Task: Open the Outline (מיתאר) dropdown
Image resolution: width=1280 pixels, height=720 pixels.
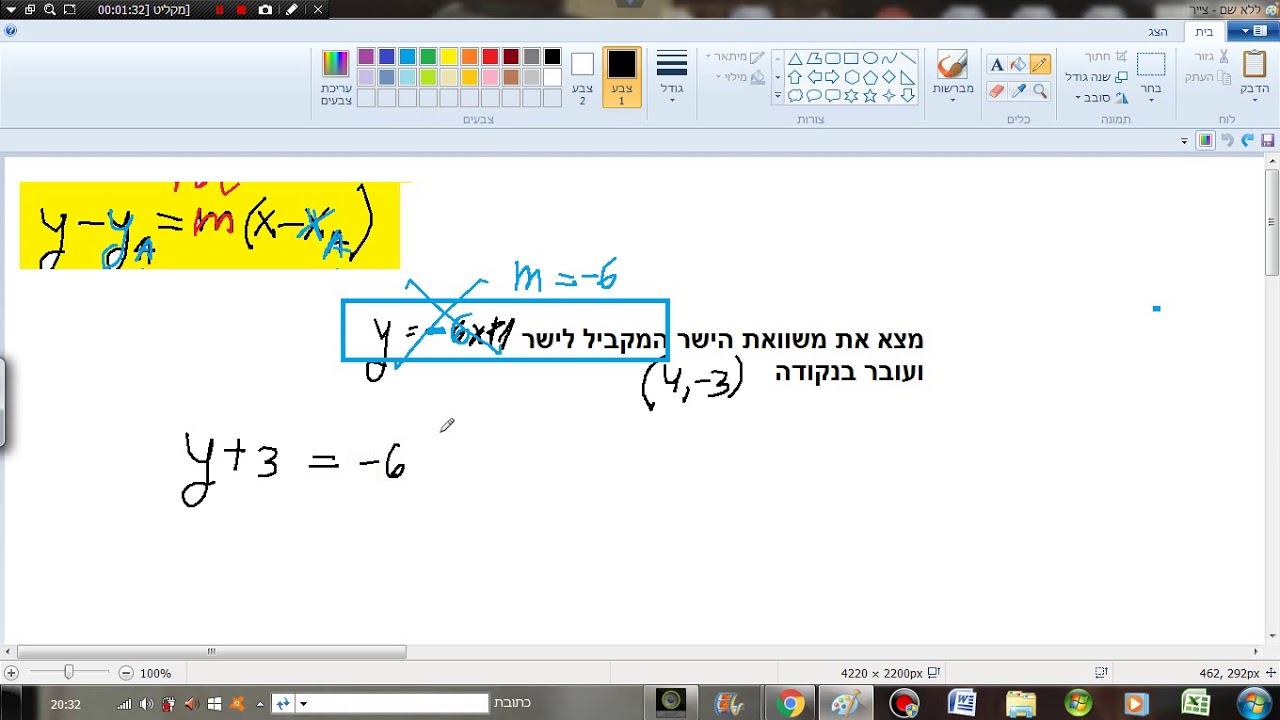Action: click(735, 57)
